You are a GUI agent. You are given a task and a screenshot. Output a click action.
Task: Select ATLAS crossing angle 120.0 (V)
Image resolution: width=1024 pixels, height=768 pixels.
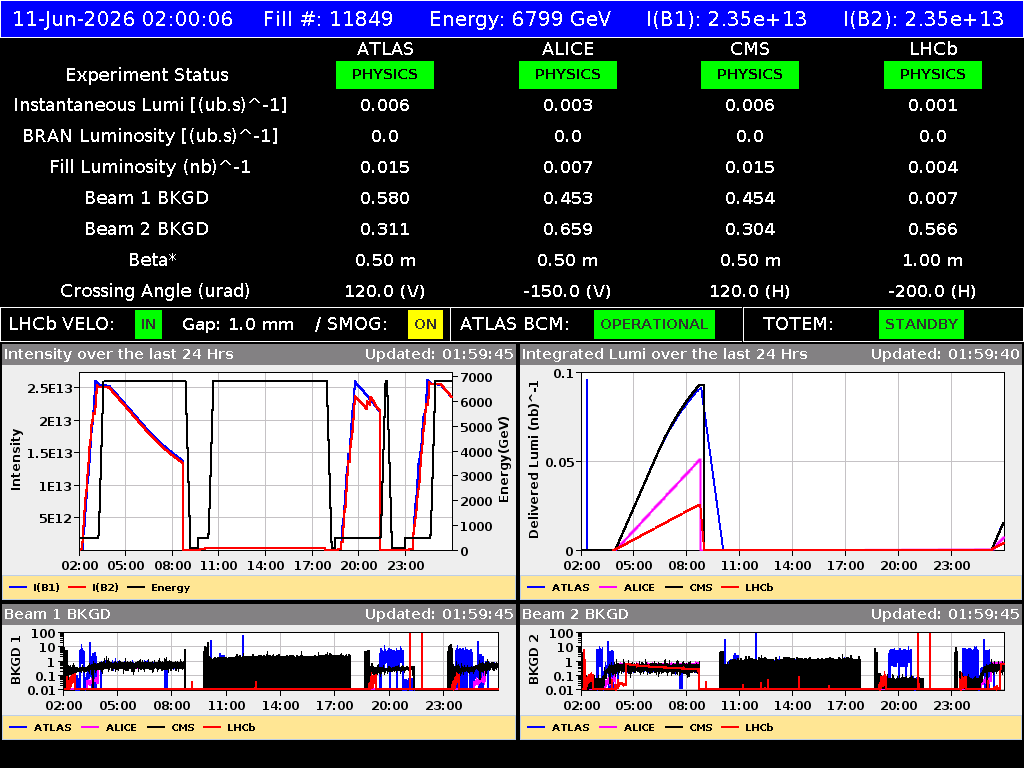[x=385, y=291]
